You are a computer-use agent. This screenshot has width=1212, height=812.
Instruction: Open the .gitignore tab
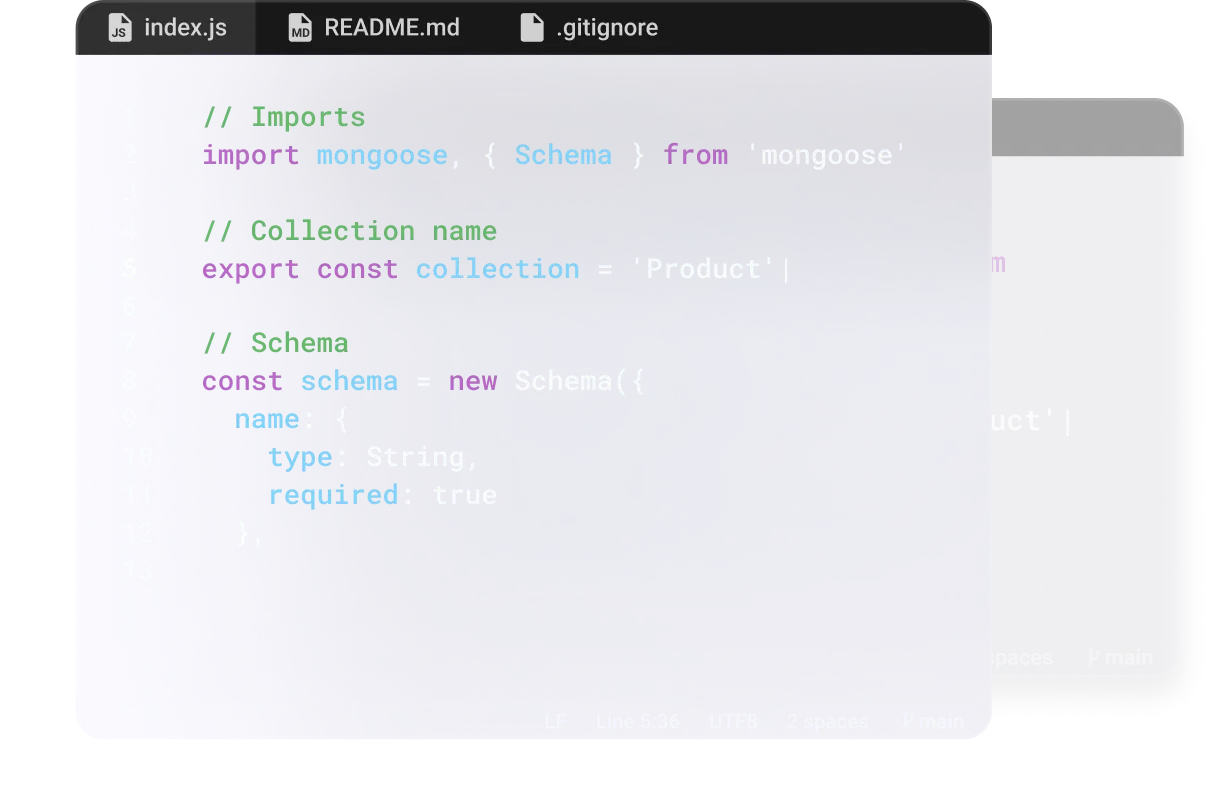590,28
